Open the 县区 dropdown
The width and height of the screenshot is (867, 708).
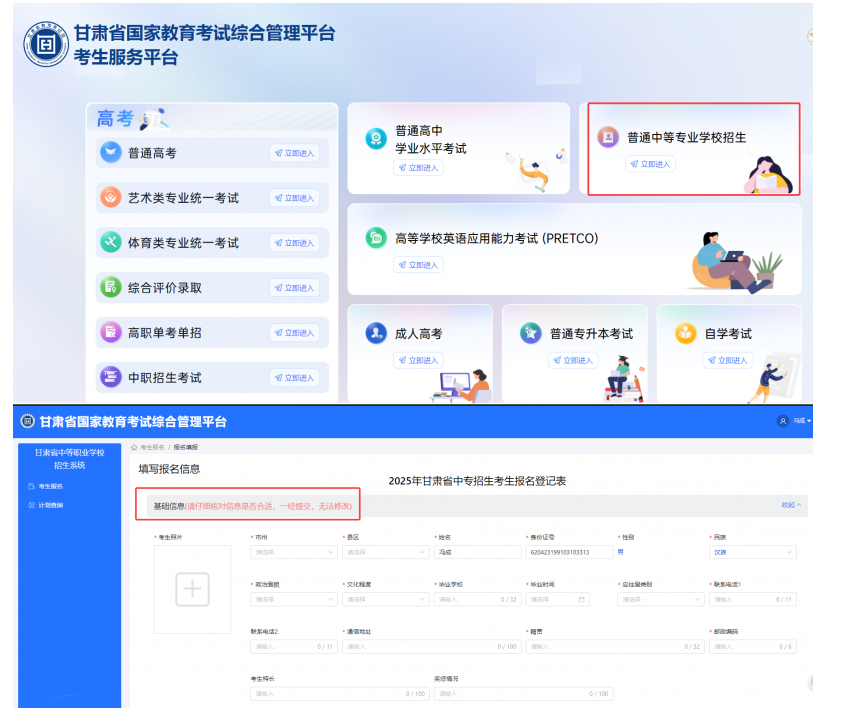385,552
